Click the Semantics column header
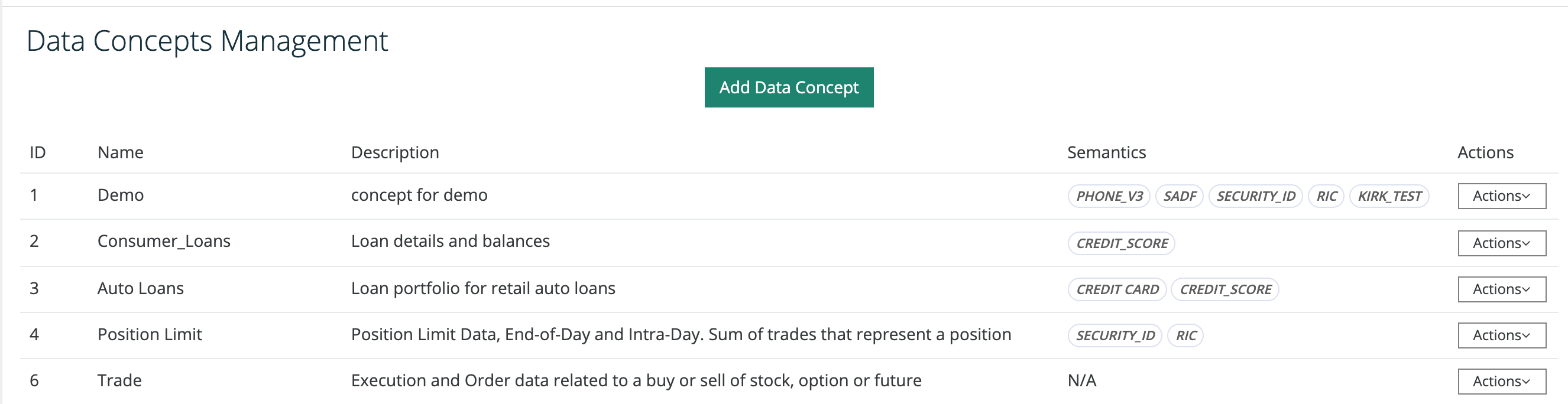Image resolution: width=1568 pixels, height=404 pixels. point(1106,152)
